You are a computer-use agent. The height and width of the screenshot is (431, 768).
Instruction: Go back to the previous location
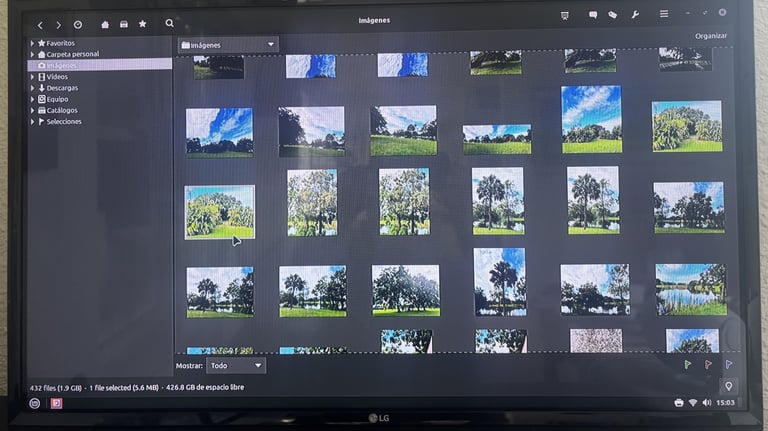click(41, 24)
